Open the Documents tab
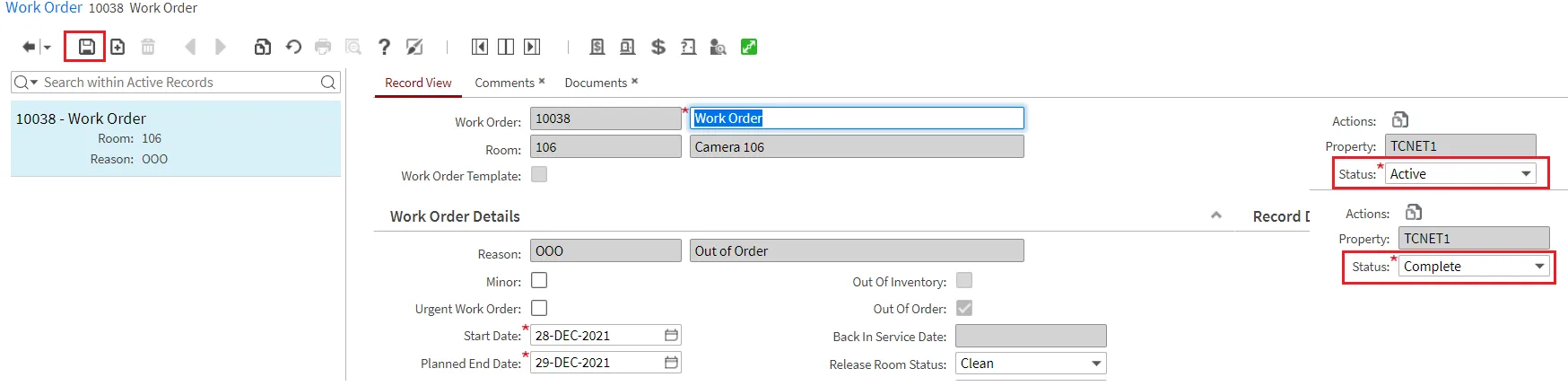Image resolution: width=1568 pixels, height=386 pixels. (596, 83)
